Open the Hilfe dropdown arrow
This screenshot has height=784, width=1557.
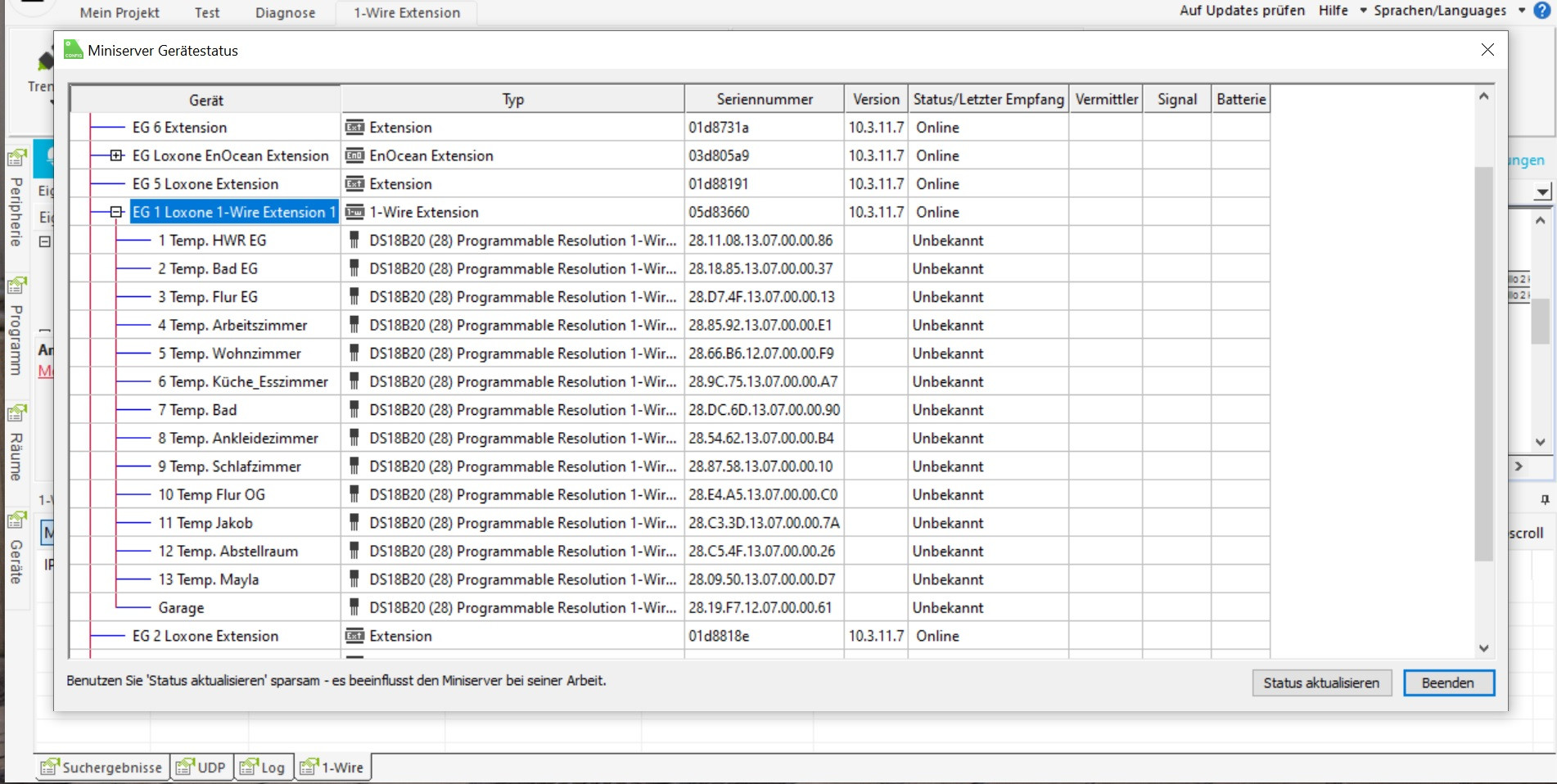[x=1363, y=11]
